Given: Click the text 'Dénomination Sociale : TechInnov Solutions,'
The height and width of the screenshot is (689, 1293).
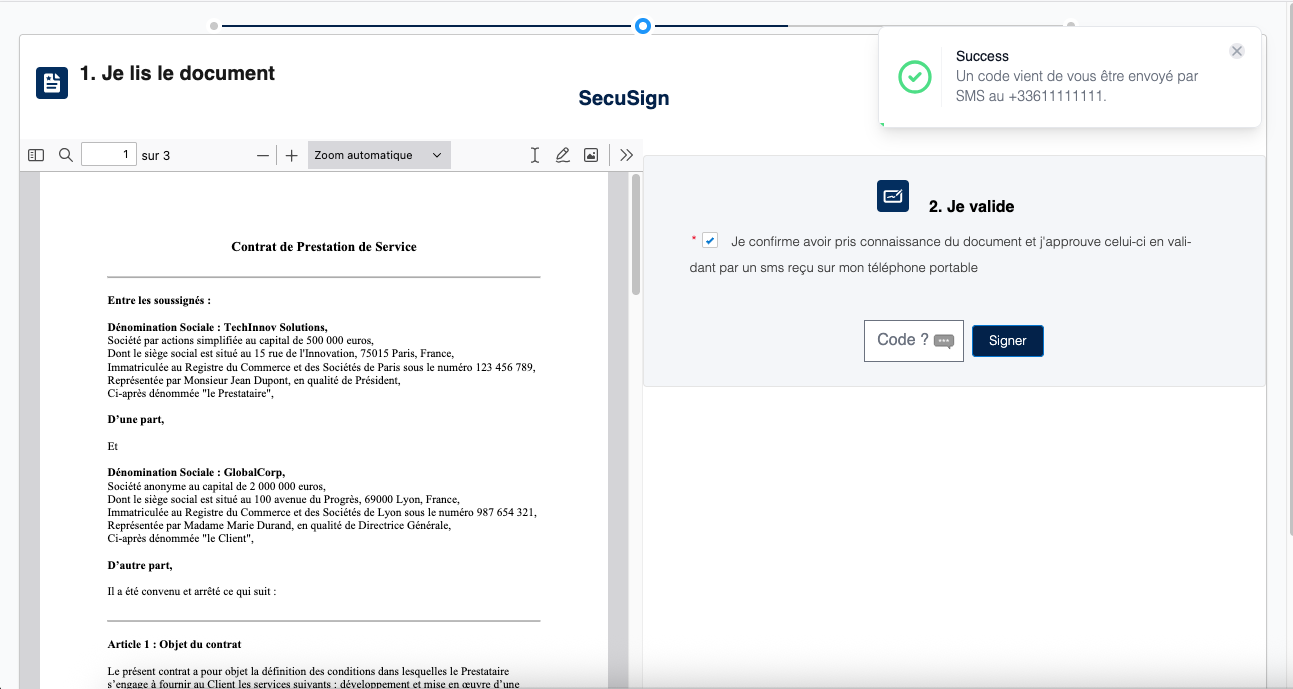Looking at the screenshot, I should [x=217, y=327].
